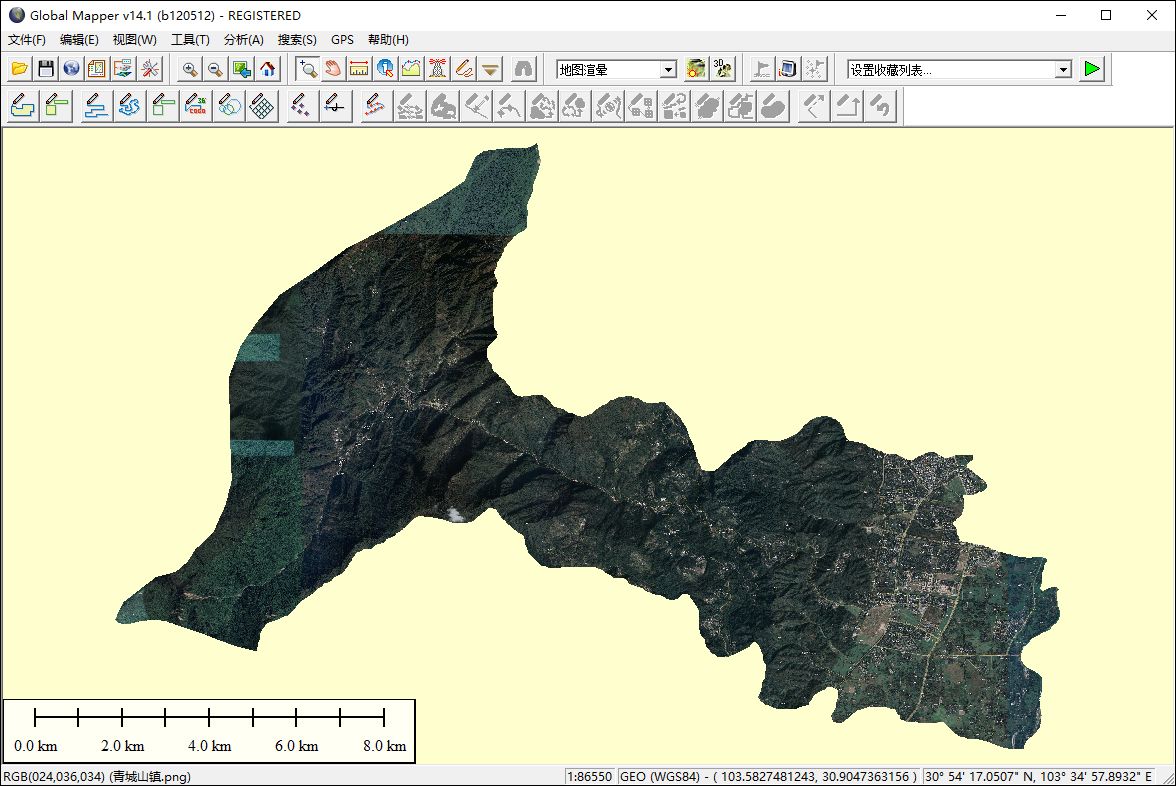Open the 分析(A) menu
The width and height of the screenshot is (1176, 786).
click(243, 40)
